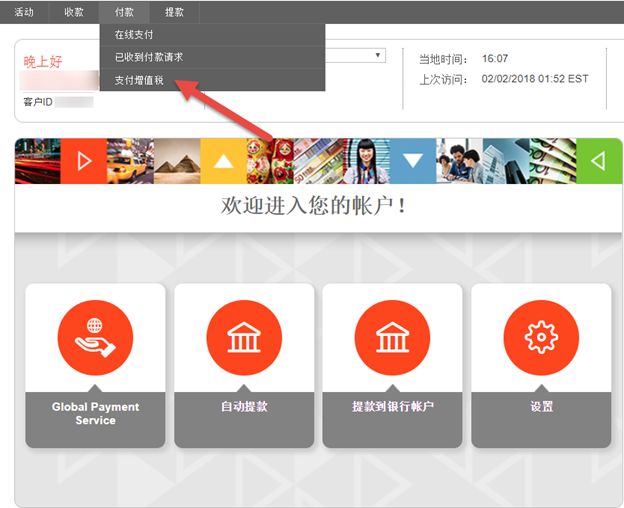Open the 活动 menu tab
624x508 pixels.
coord(24,12)
